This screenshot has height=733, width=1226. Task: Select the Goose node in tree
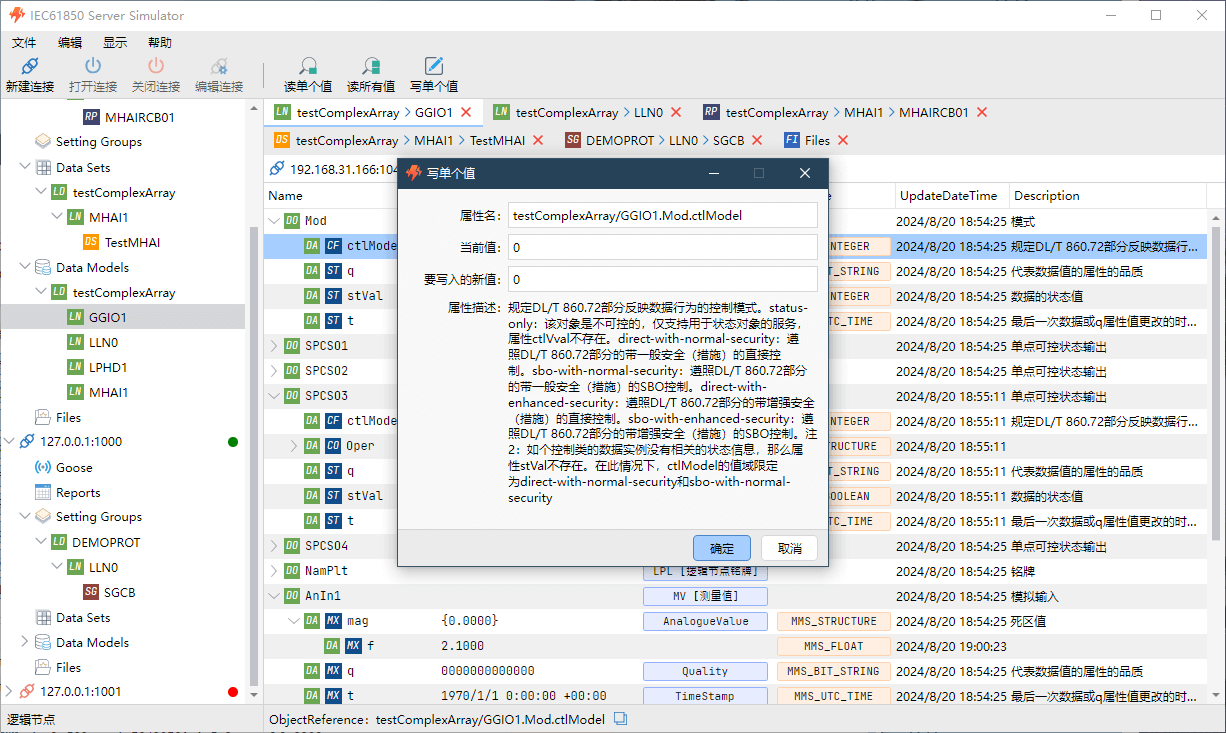[x=74, y=467]
